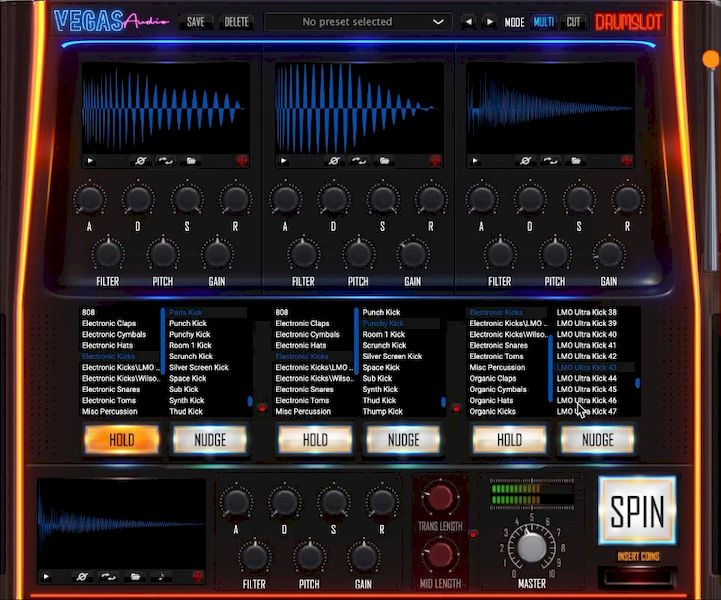
Task: Select LMO Ultra Kick 44 in third slot
Action: tap(586, 379)
